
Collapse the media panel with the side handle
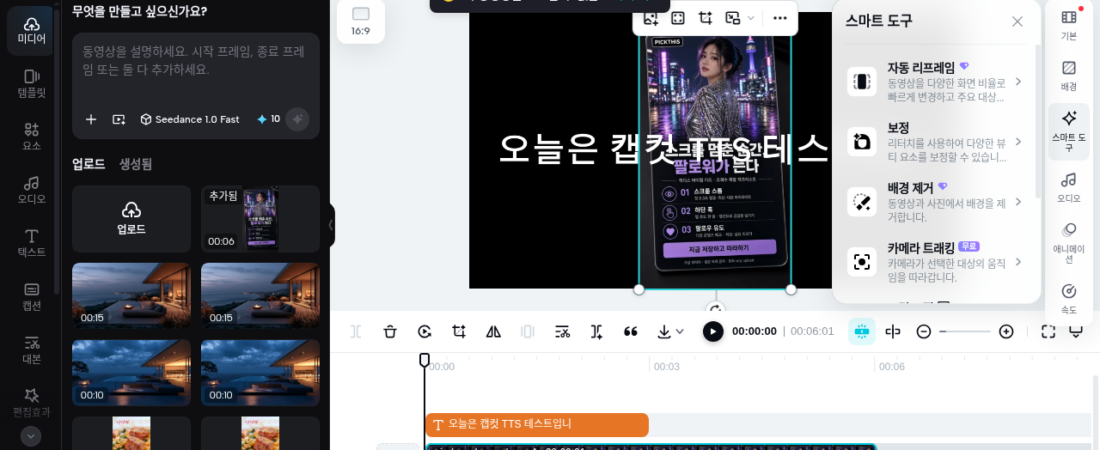point(330,225)
